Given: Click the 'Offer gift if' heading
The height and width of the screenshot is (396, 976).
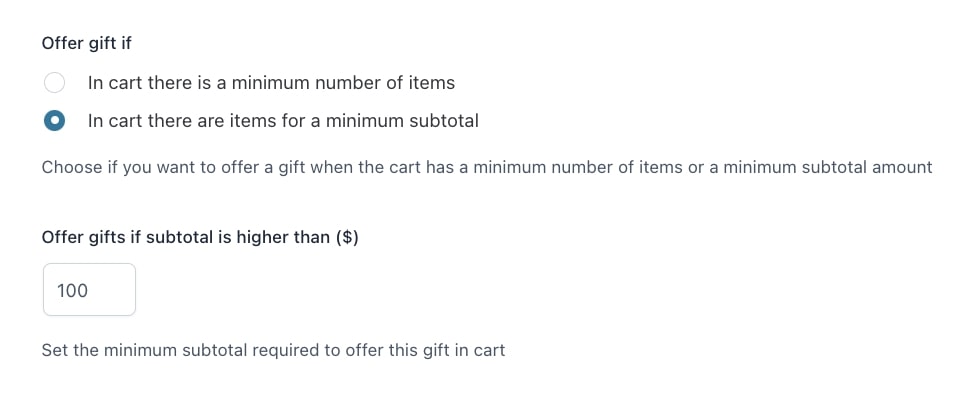Looking at the screenshot, I should click(x=87, y=44).
